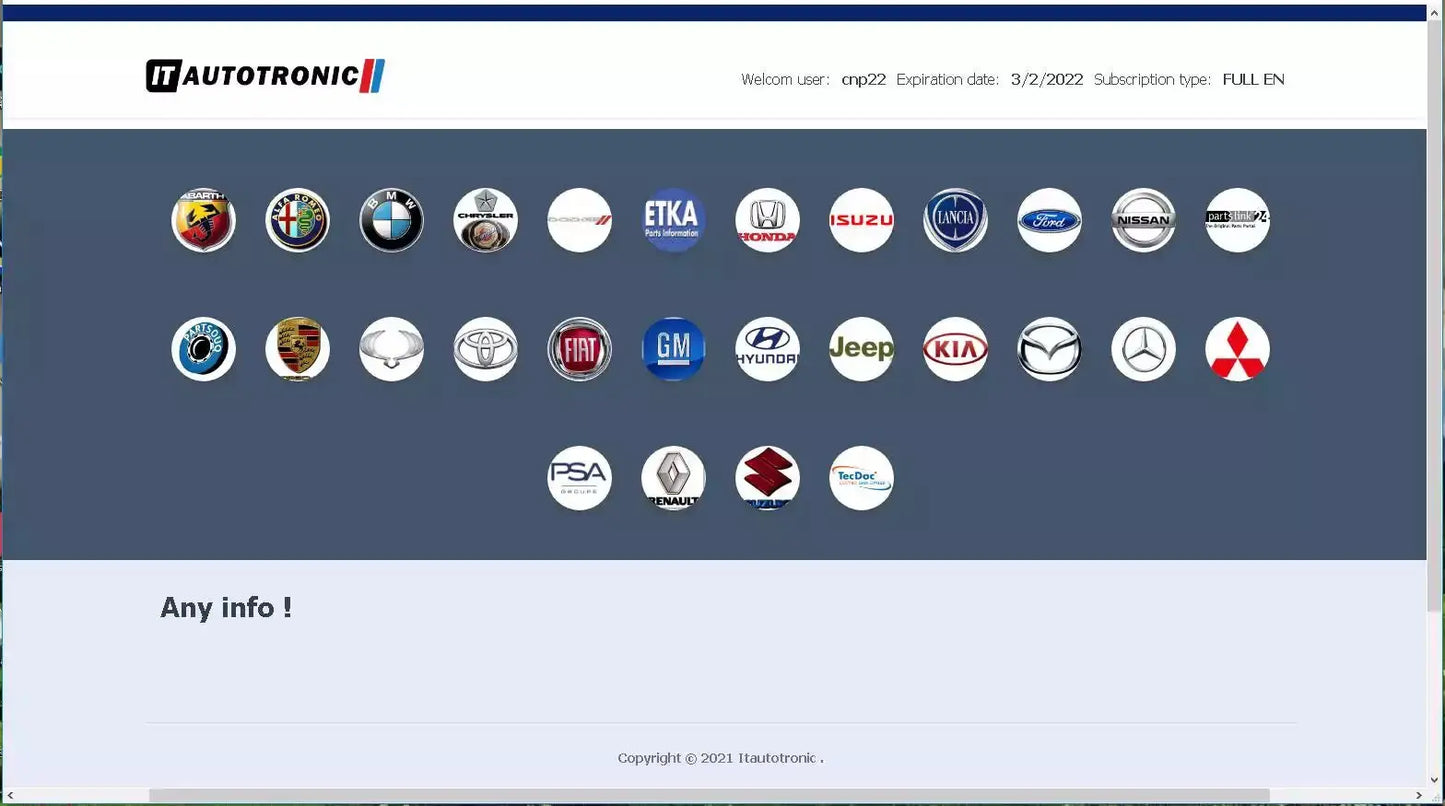
Task: Choose the KIA logo
Action: [x=955, y=349]
